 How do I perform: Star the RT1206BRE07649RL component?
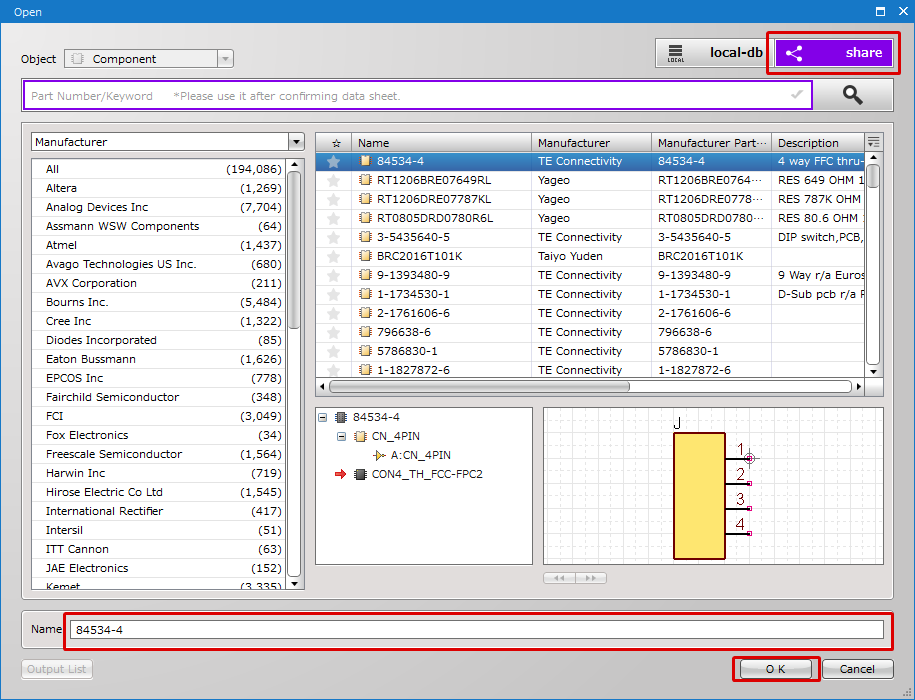tap(334, 180)
